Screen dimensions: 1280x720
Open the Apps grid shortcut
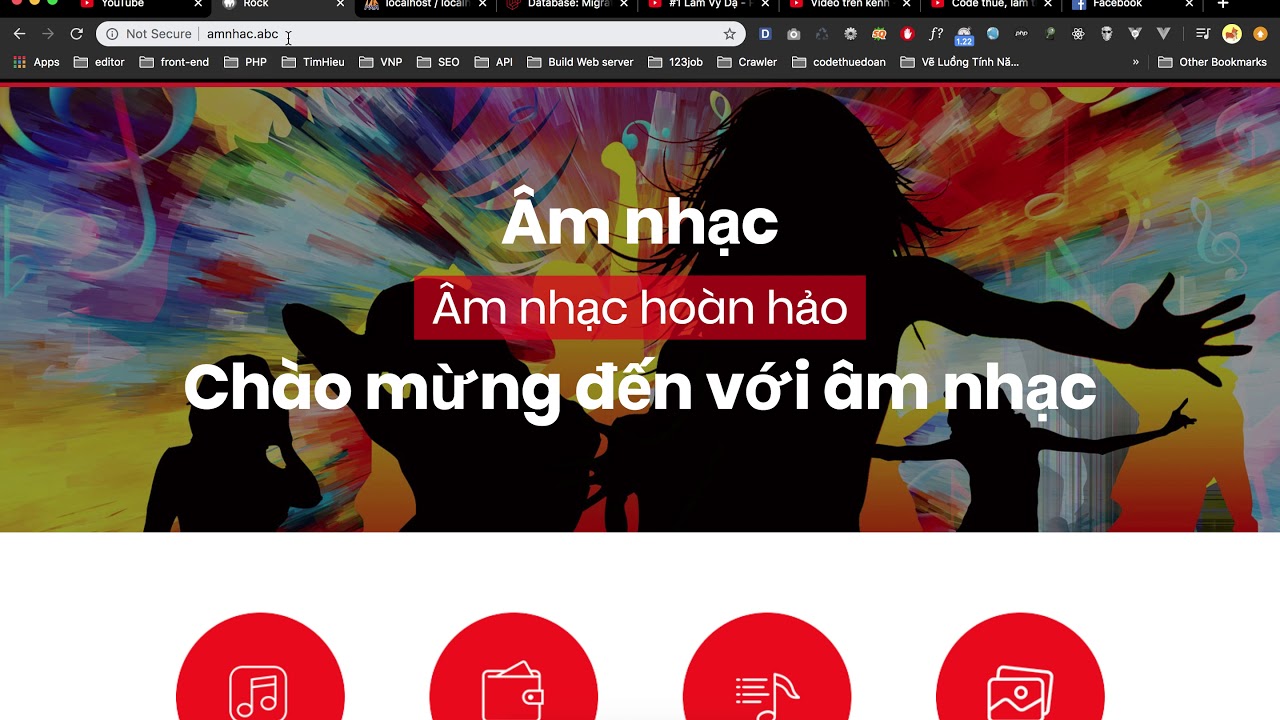click(x=36, y=62)
